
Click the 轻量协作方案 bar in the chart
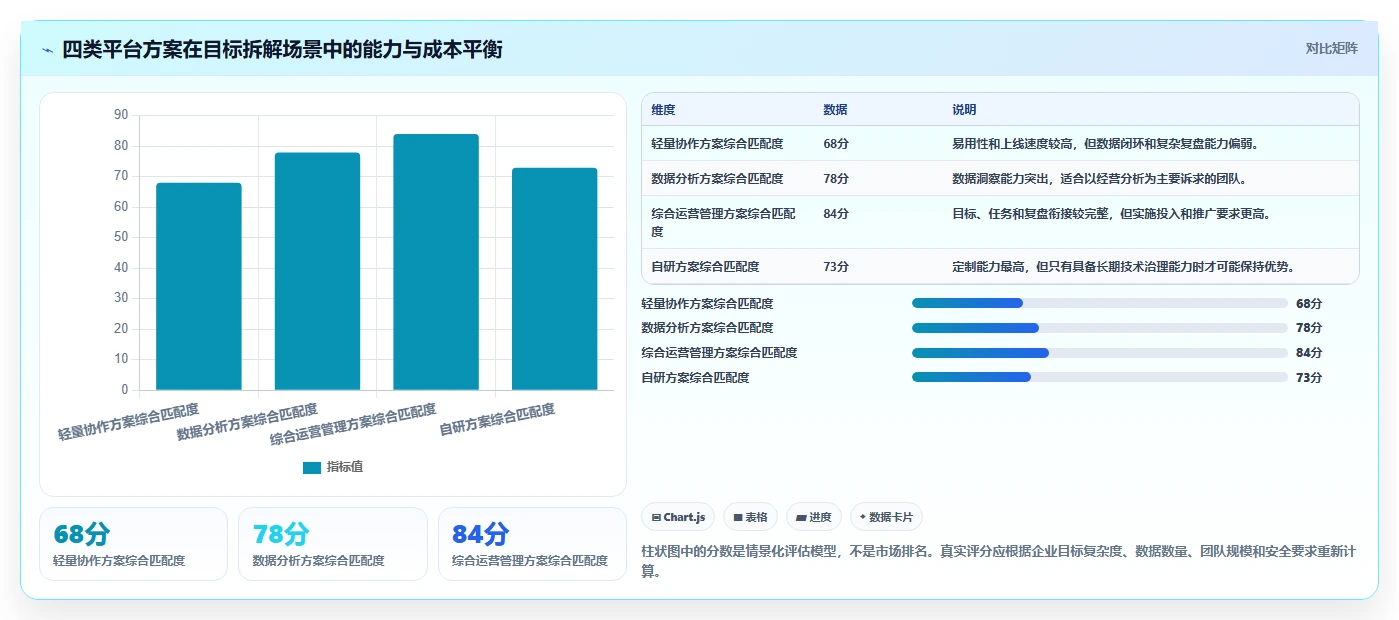199,286
